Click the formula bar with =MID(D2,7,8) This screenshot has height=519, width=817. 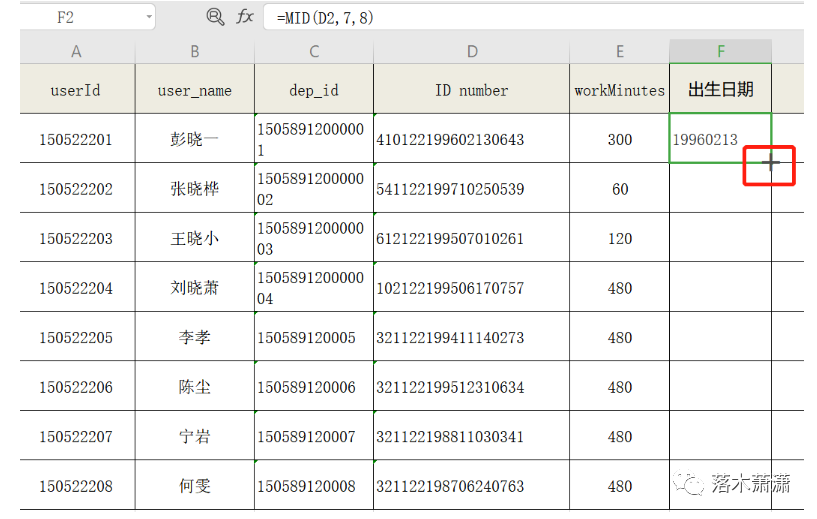[x=534, y=18]
